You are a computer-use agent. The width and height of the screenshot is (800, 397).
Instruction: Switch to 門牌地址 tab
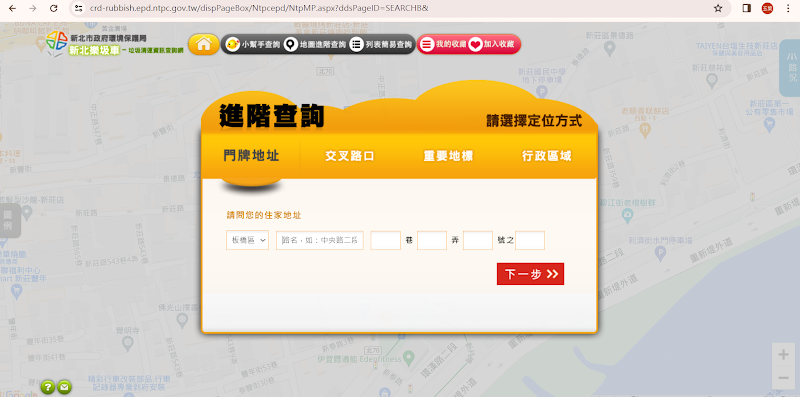(251, 156)
